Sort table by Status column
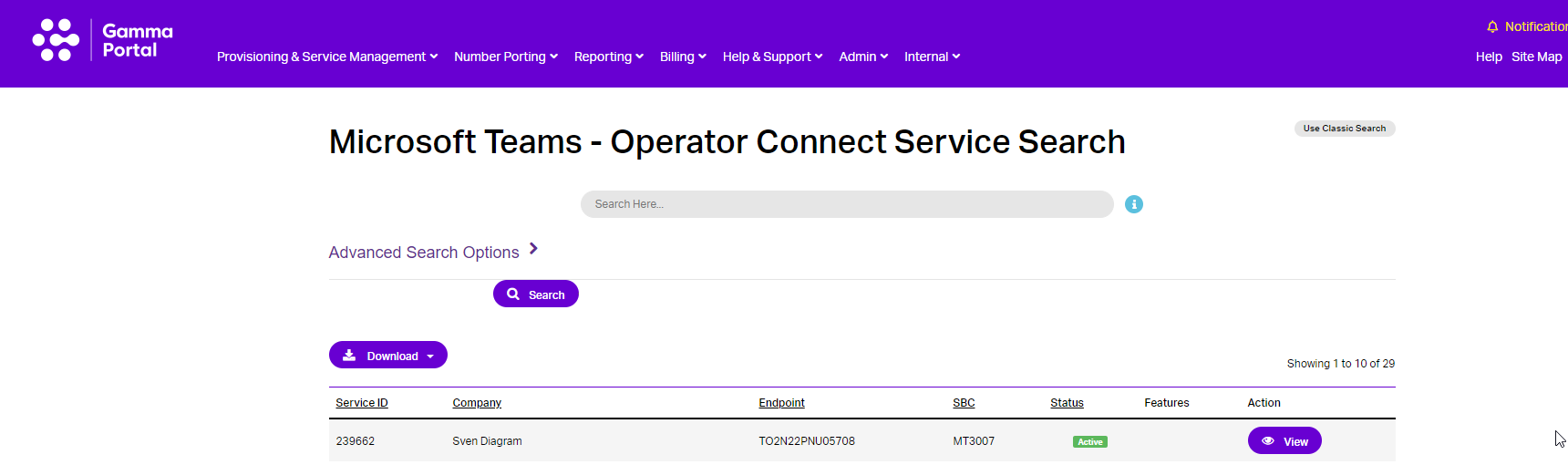Image resolution: width=1568 pixels, height=465 pixels. [1067, 403]
